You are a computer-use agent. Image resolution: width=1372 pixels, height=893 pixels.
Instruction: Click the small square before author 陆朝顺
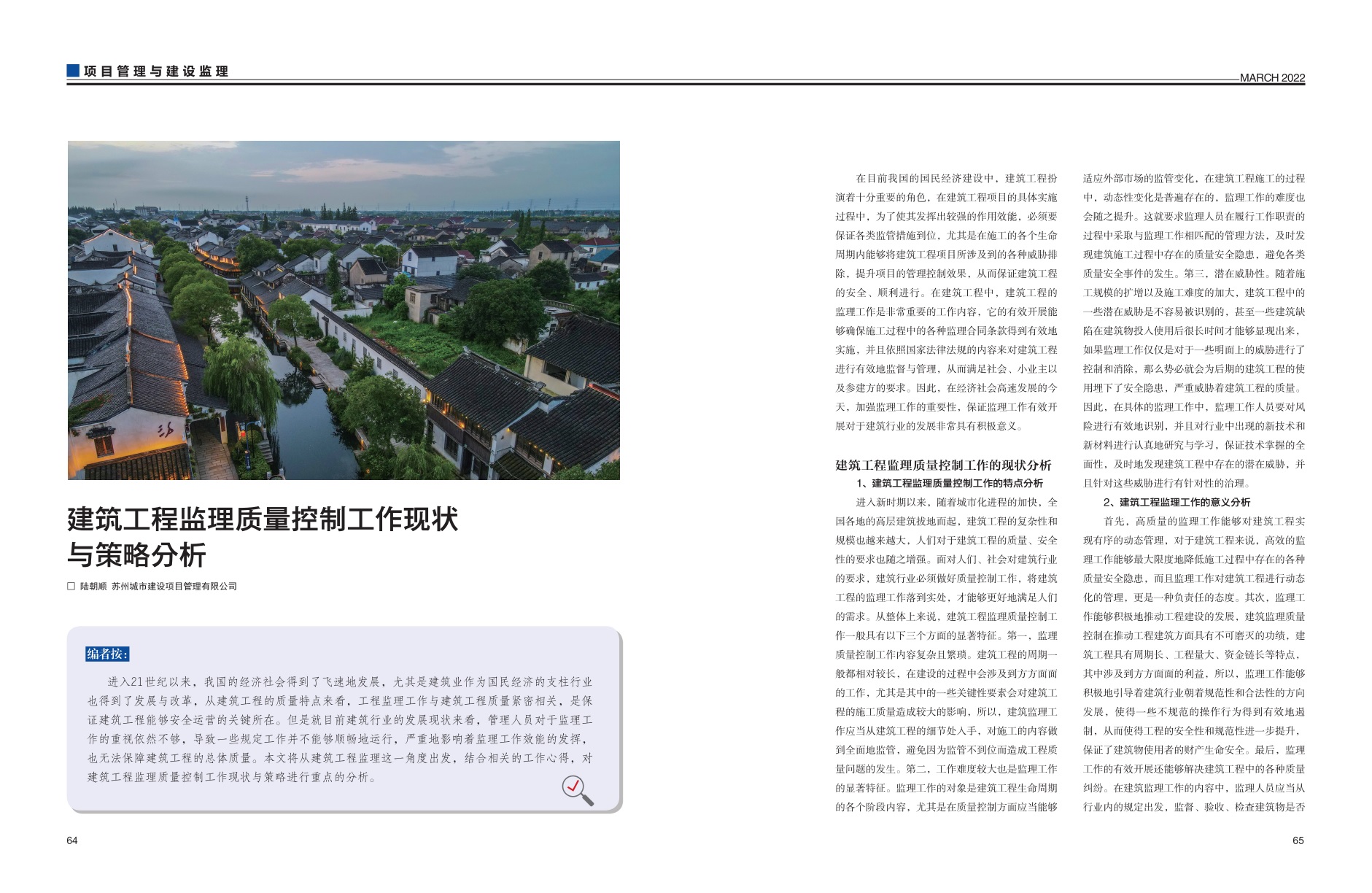(71, 587)
